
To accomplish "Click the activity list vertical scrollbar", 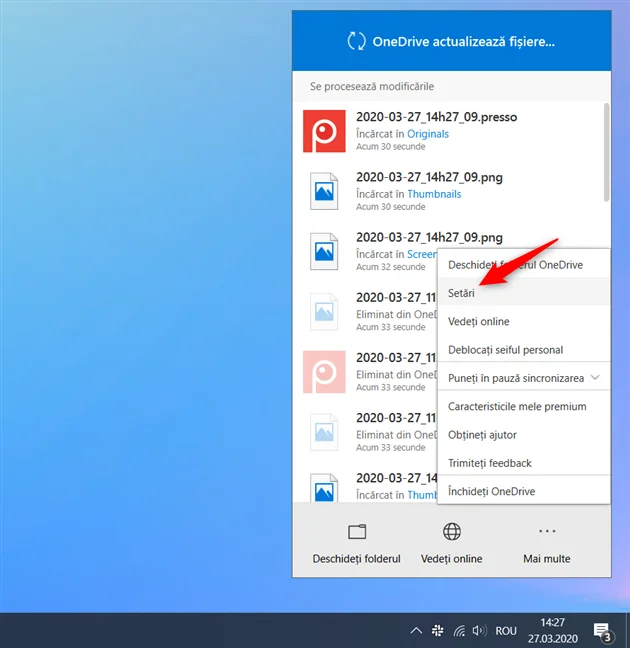I will (x=606, y=152).
